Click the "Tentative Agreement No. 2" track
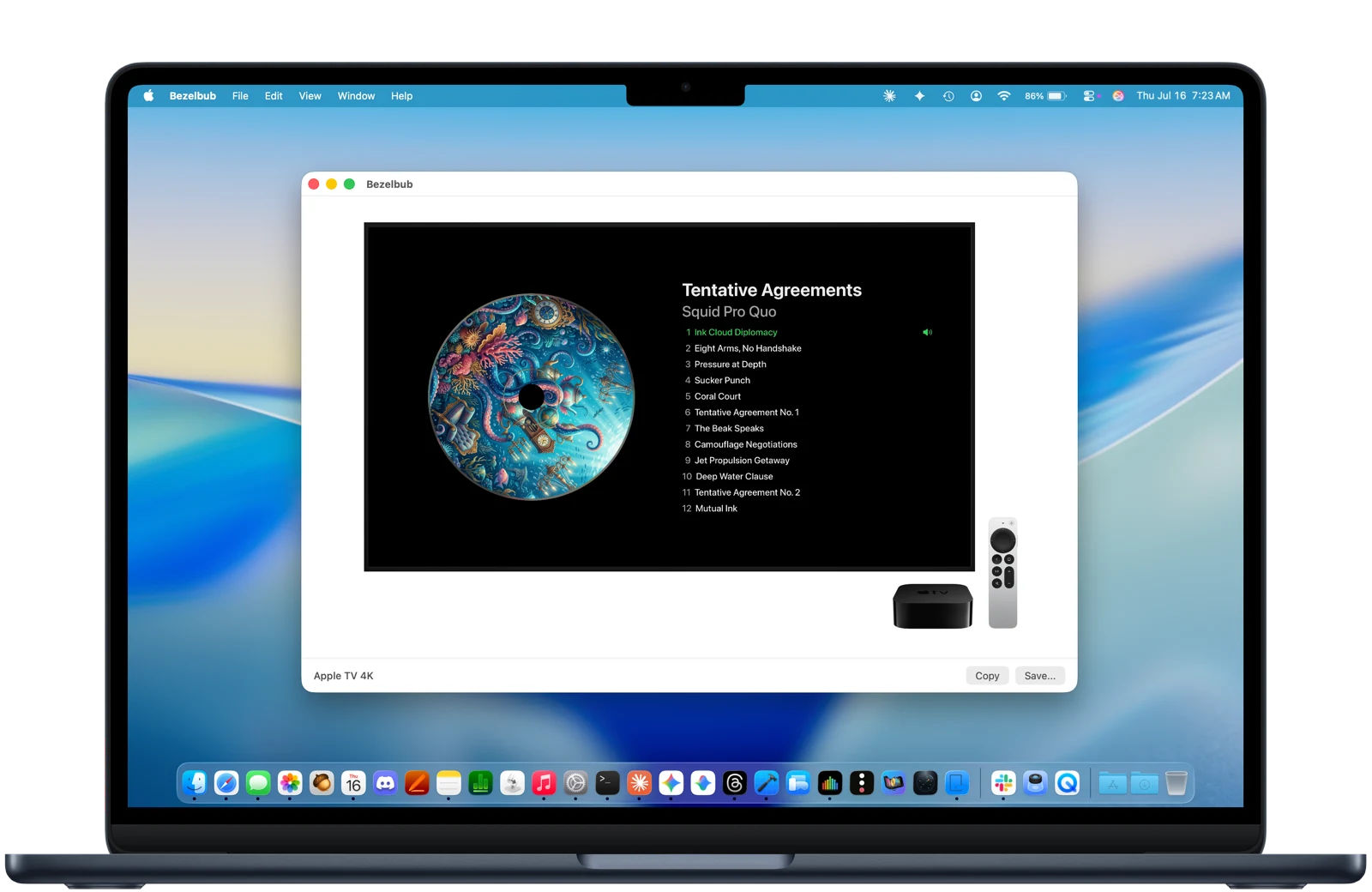This screenshot has height=892, width=1372. [747, 492]
